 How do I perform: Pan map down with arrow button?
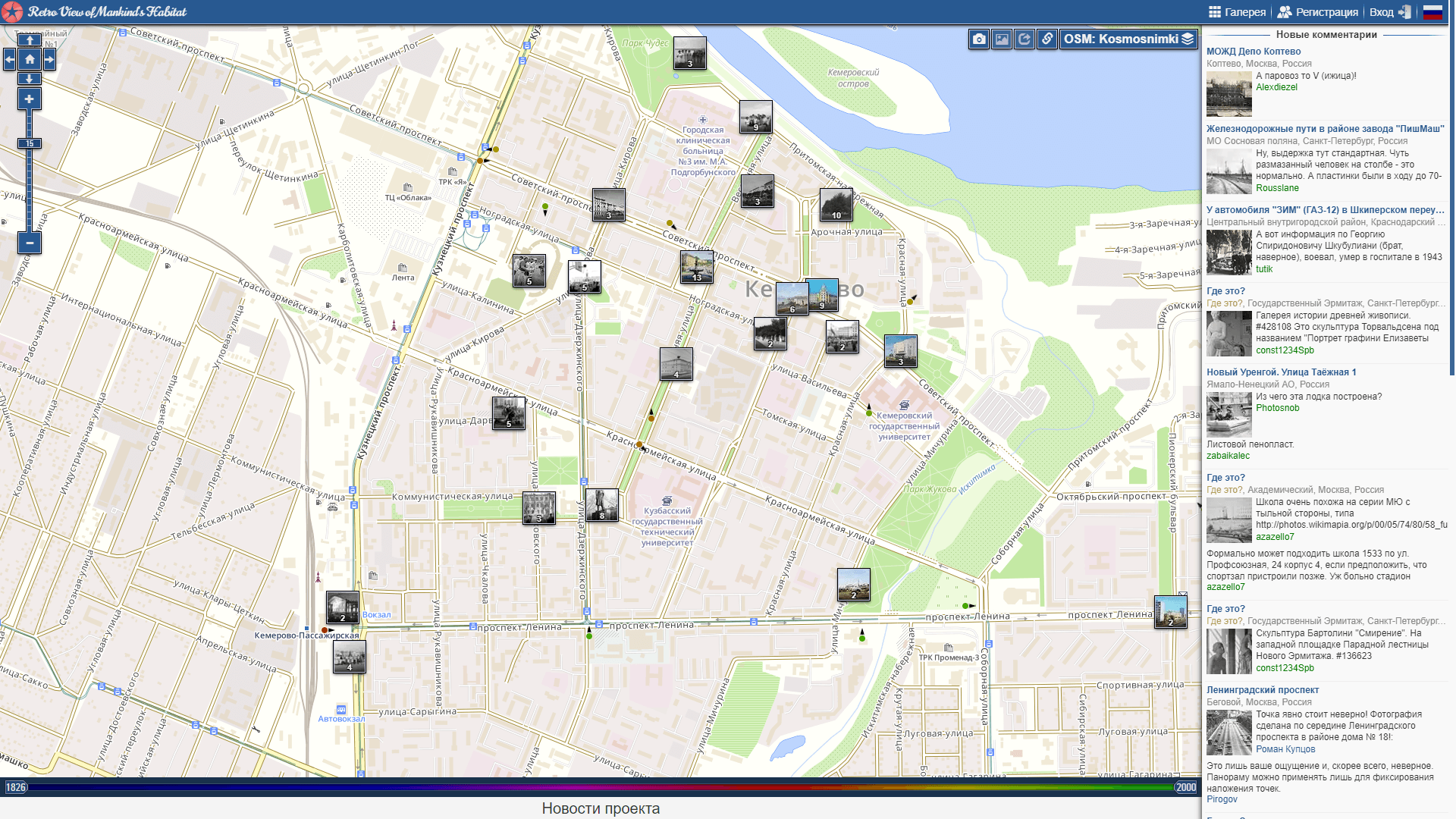pyautogui.click(x=29, y=79)
